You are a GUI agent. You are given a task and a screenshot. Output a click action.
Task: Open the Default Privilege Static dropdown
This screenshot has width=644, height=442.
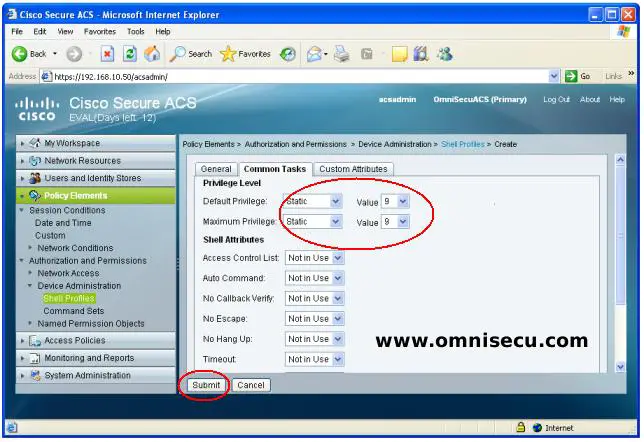tap(312, 201)
